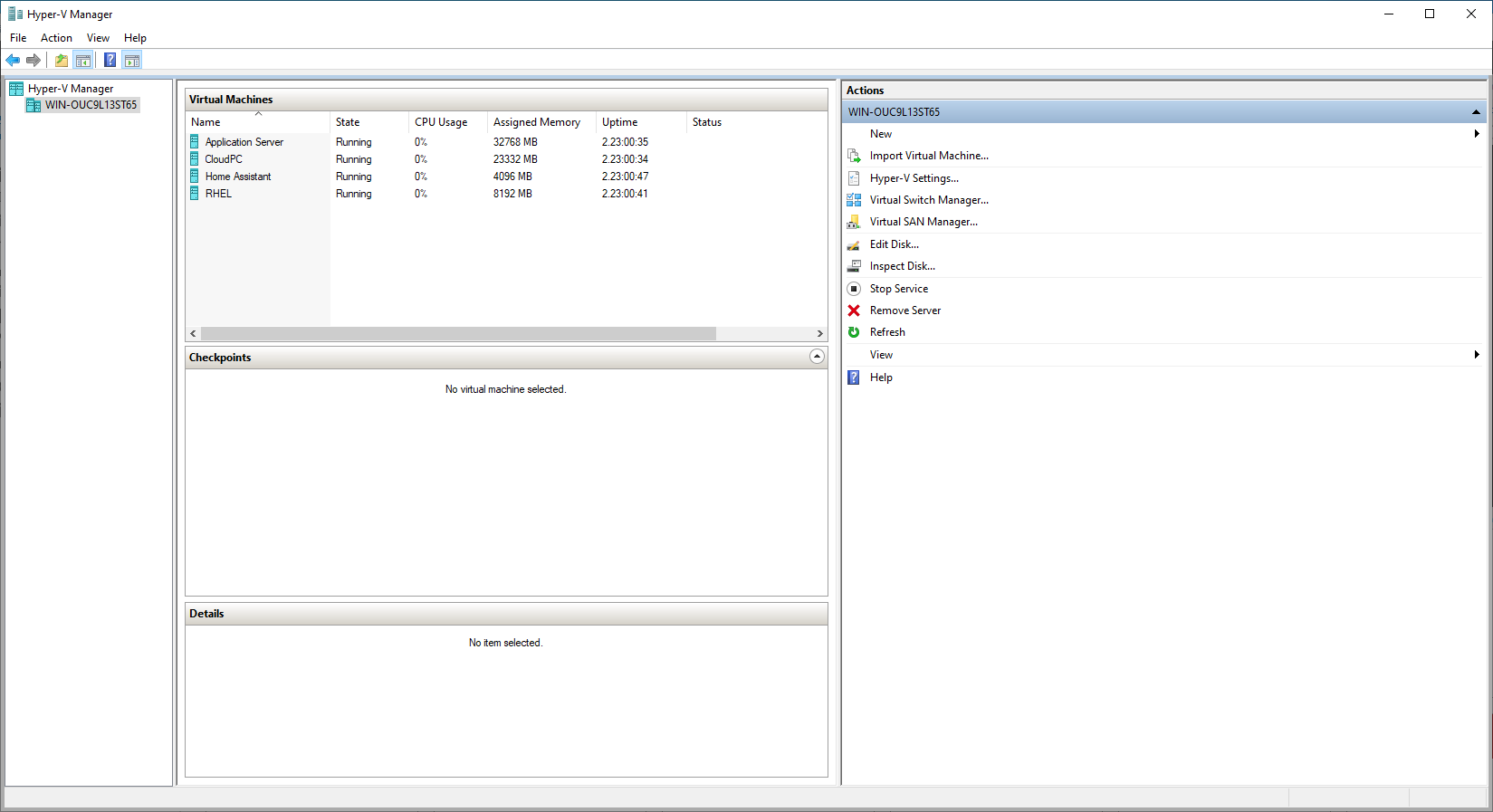Click the red X Remove Server icon
The height and width of the screenshot is (812, 1493).
tap(854, 310)
